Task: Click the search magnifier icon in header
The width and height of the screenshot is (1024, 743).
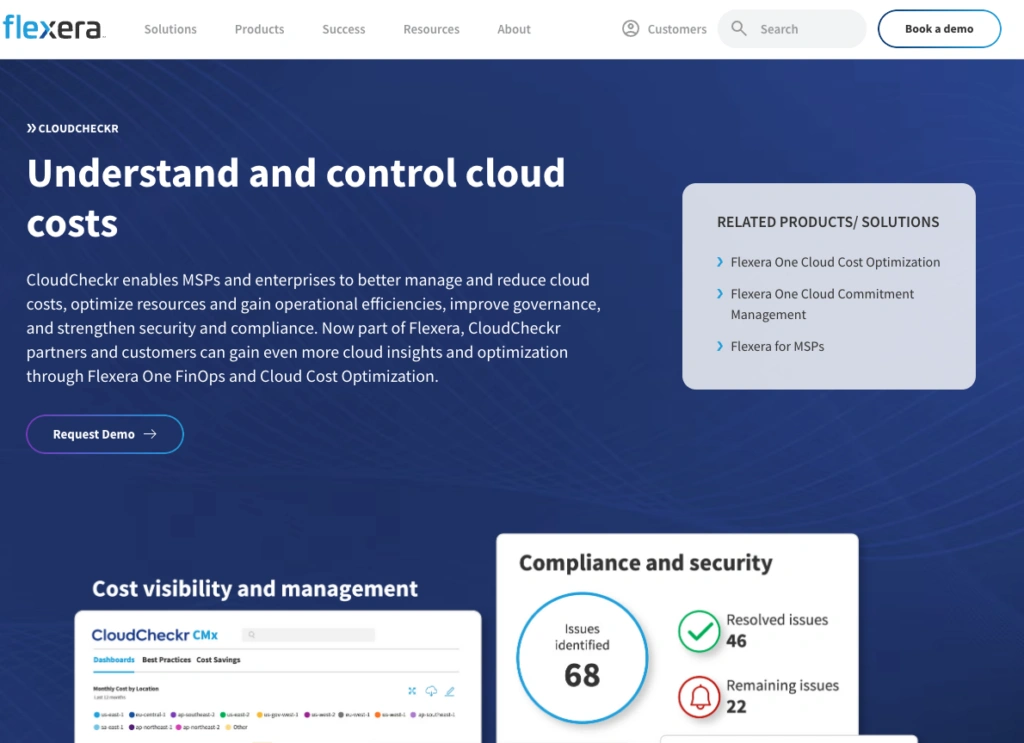Action: (739, 29)
